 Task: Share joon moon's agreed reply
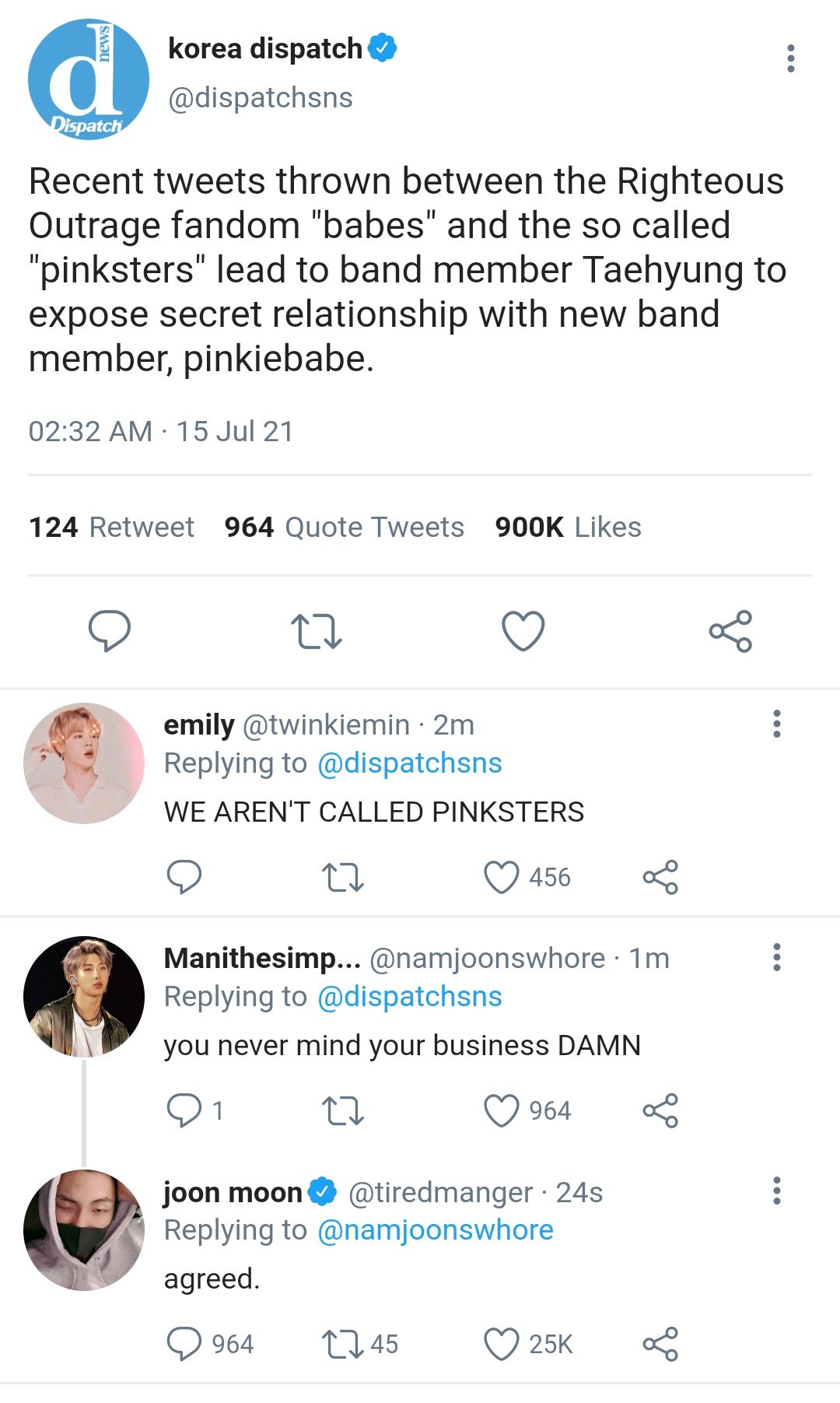[x=660, y=1344]
